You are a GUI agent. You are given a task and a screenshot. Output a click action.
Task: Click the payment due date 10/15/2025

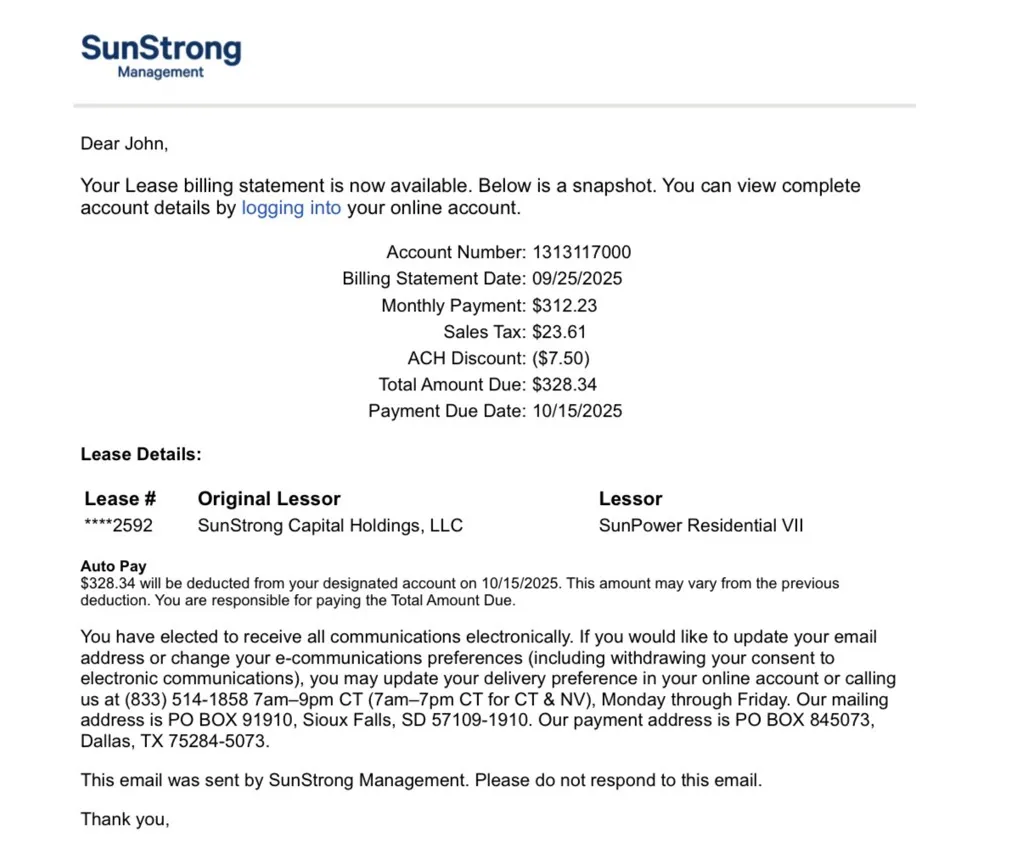(577, 411)
